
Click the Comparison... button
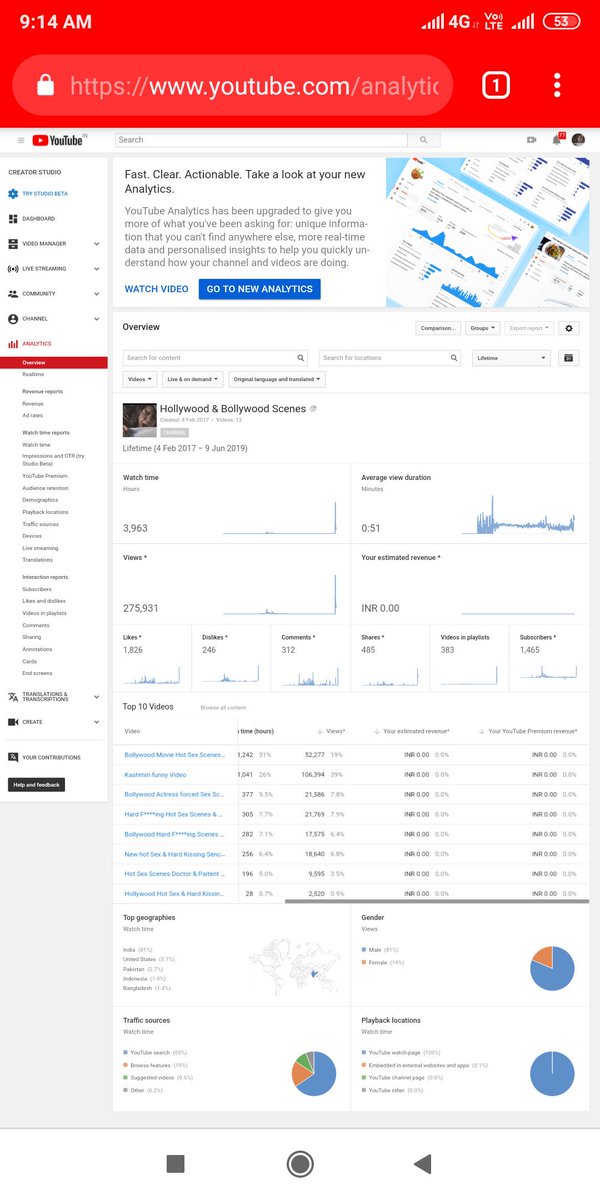coord(438,328)
